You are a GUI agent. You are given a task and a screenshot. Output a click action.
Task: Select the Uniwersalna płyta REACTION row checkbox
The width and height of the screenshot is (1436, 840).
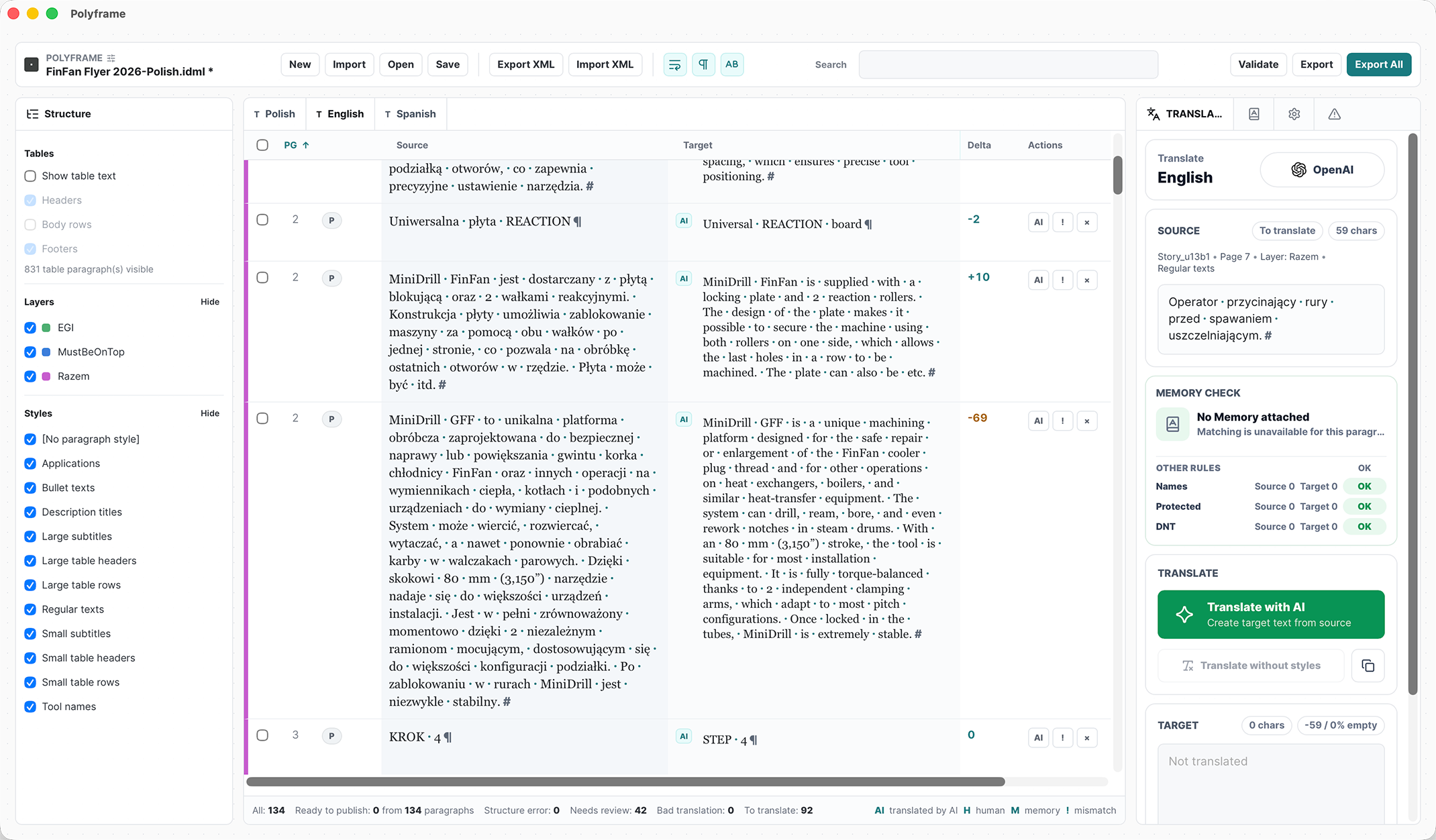262,219
